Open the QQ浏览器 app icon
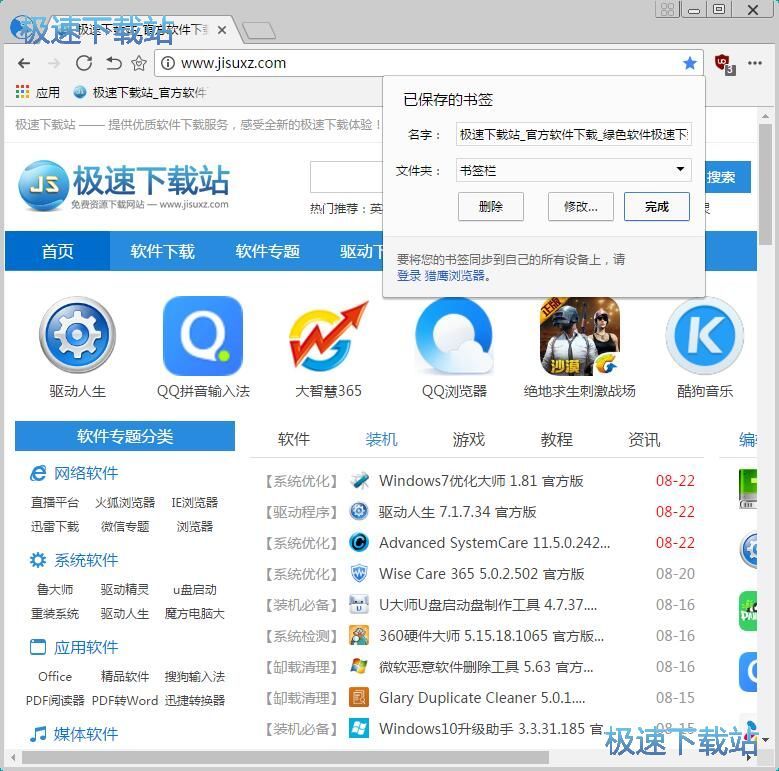This screenshot has height=771, width=779. 454,336
